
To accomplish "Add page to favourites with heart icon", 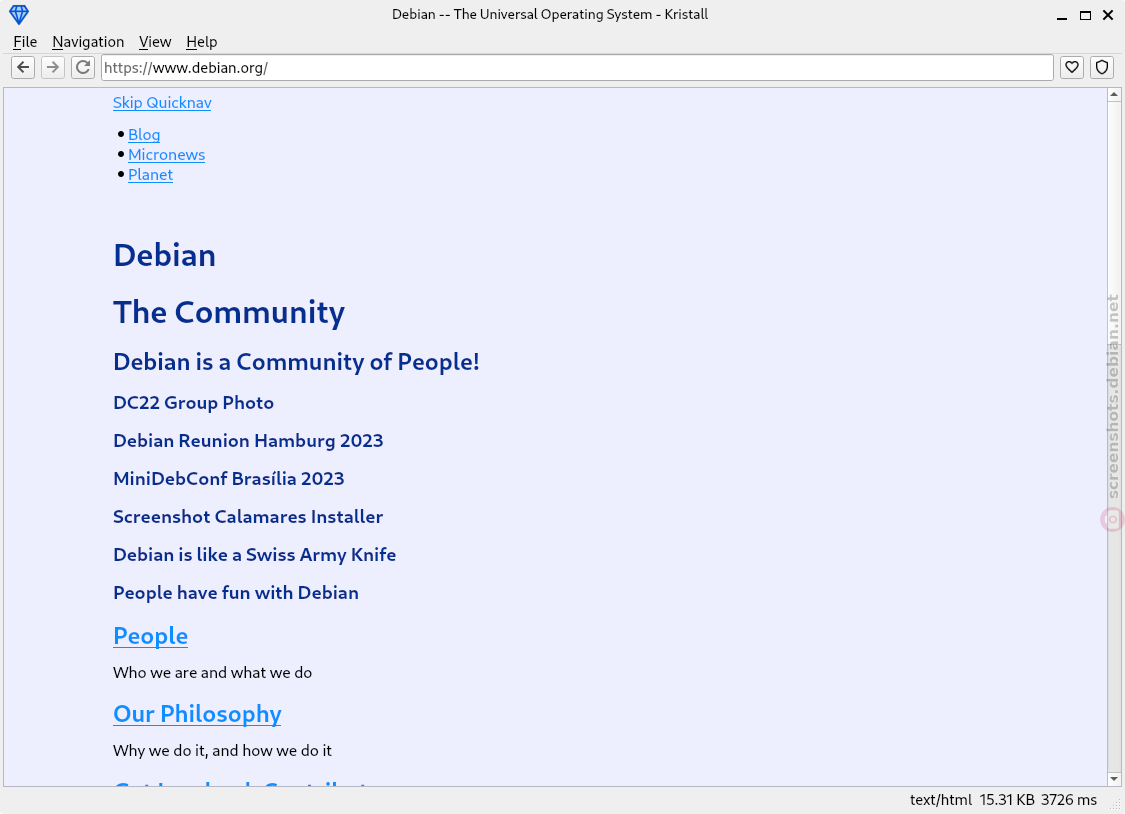I will [1072, 67].
